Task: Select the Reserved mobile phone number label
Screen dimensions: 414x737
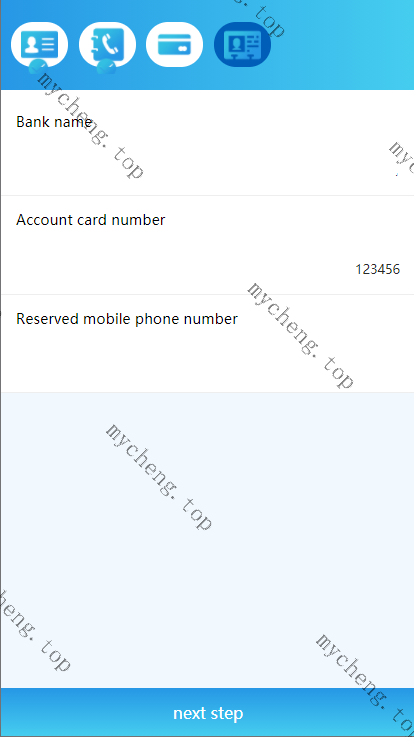Action: tap(127, 319)
